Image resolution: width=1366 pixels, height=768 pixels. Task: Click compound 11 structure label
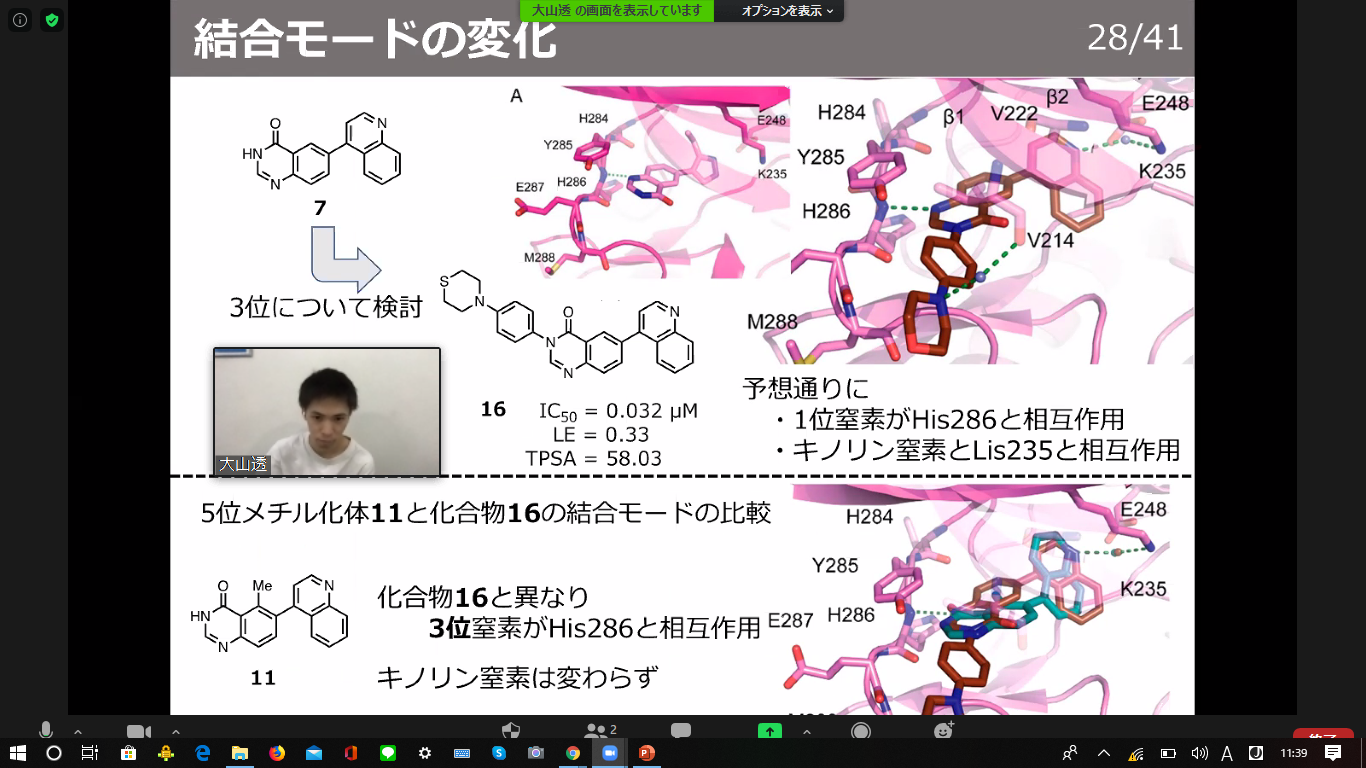tap(263, 678)
